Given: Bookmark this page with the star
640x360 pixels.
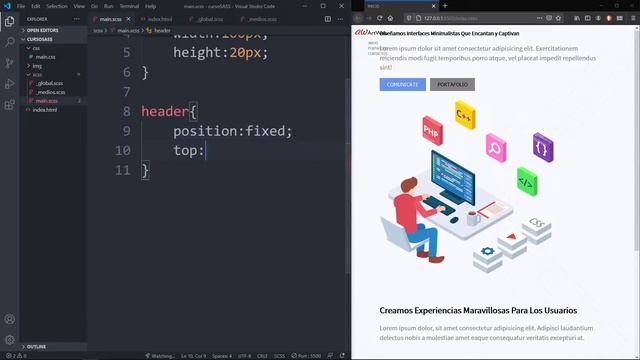Looking at the screenshot, I should tap(558, 18).
